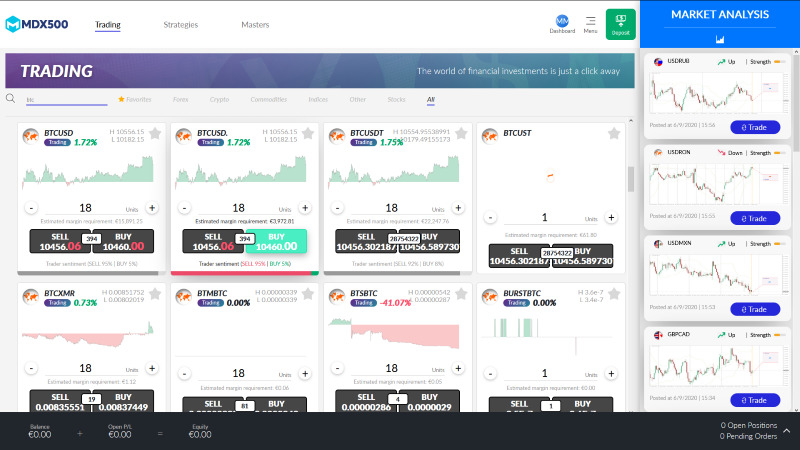Open the Strategies tab

coord(181,24)
